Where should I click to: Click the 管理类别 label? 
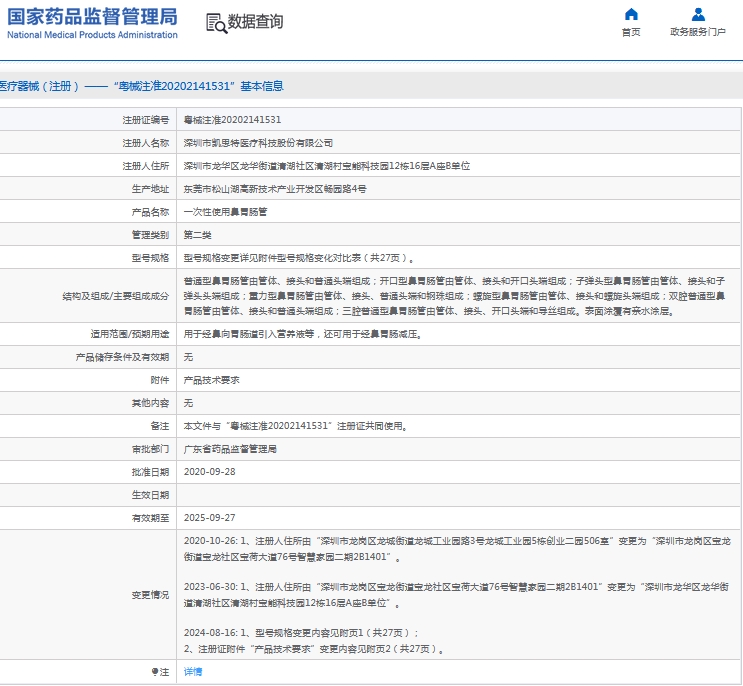(150, 235)
